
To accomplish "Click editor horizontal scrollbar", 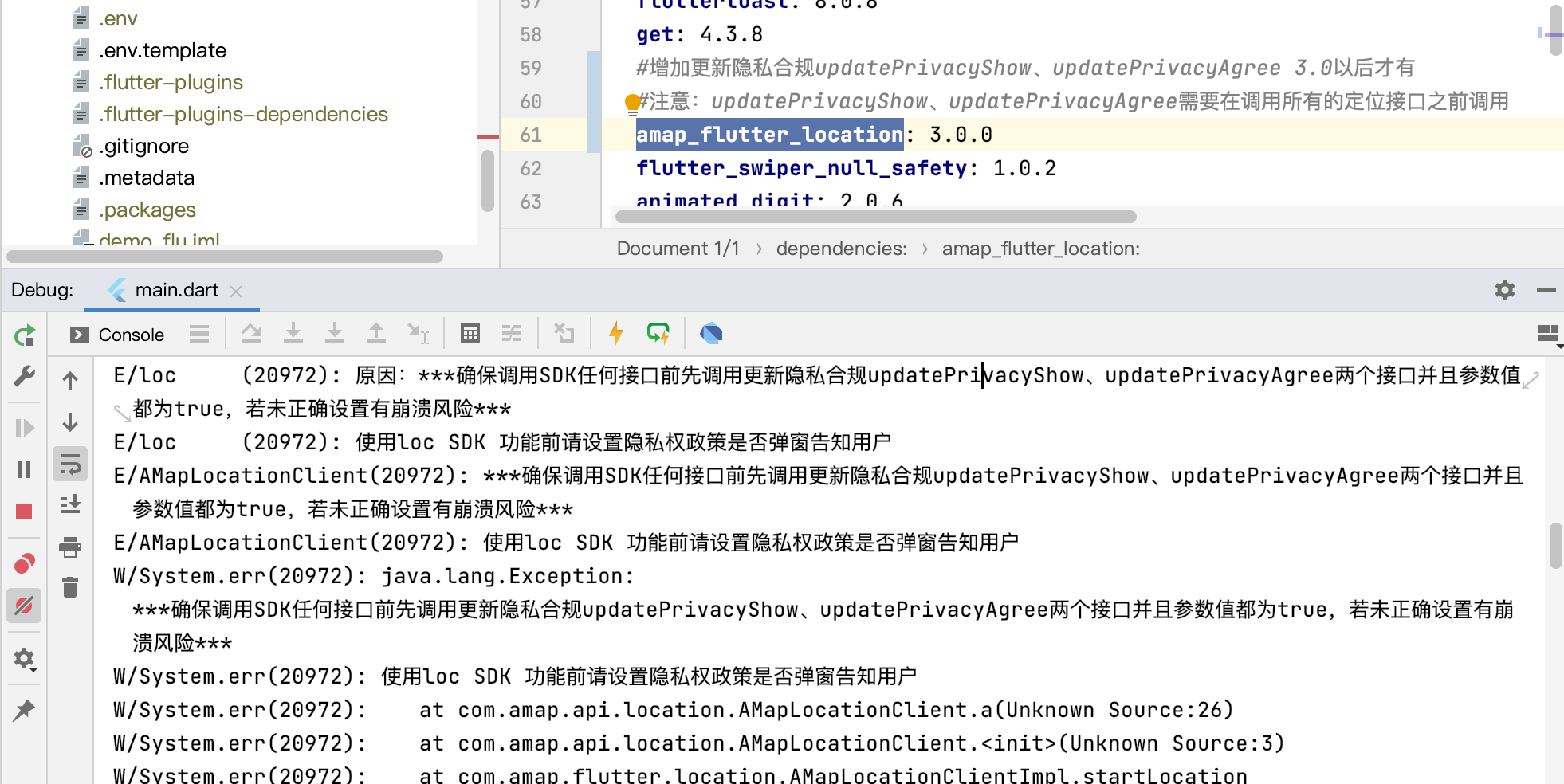I will pos(875,217).
